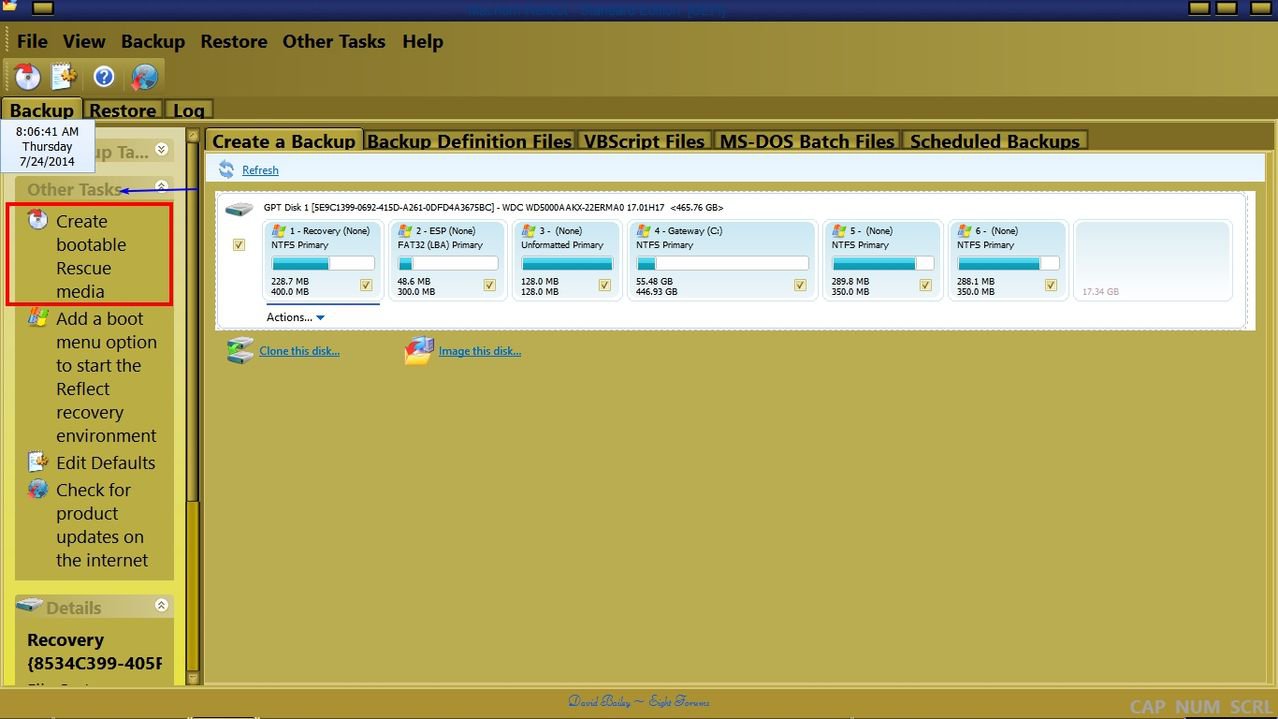Click the Edit Defaults sidebar icon

[x=38, y=462]
